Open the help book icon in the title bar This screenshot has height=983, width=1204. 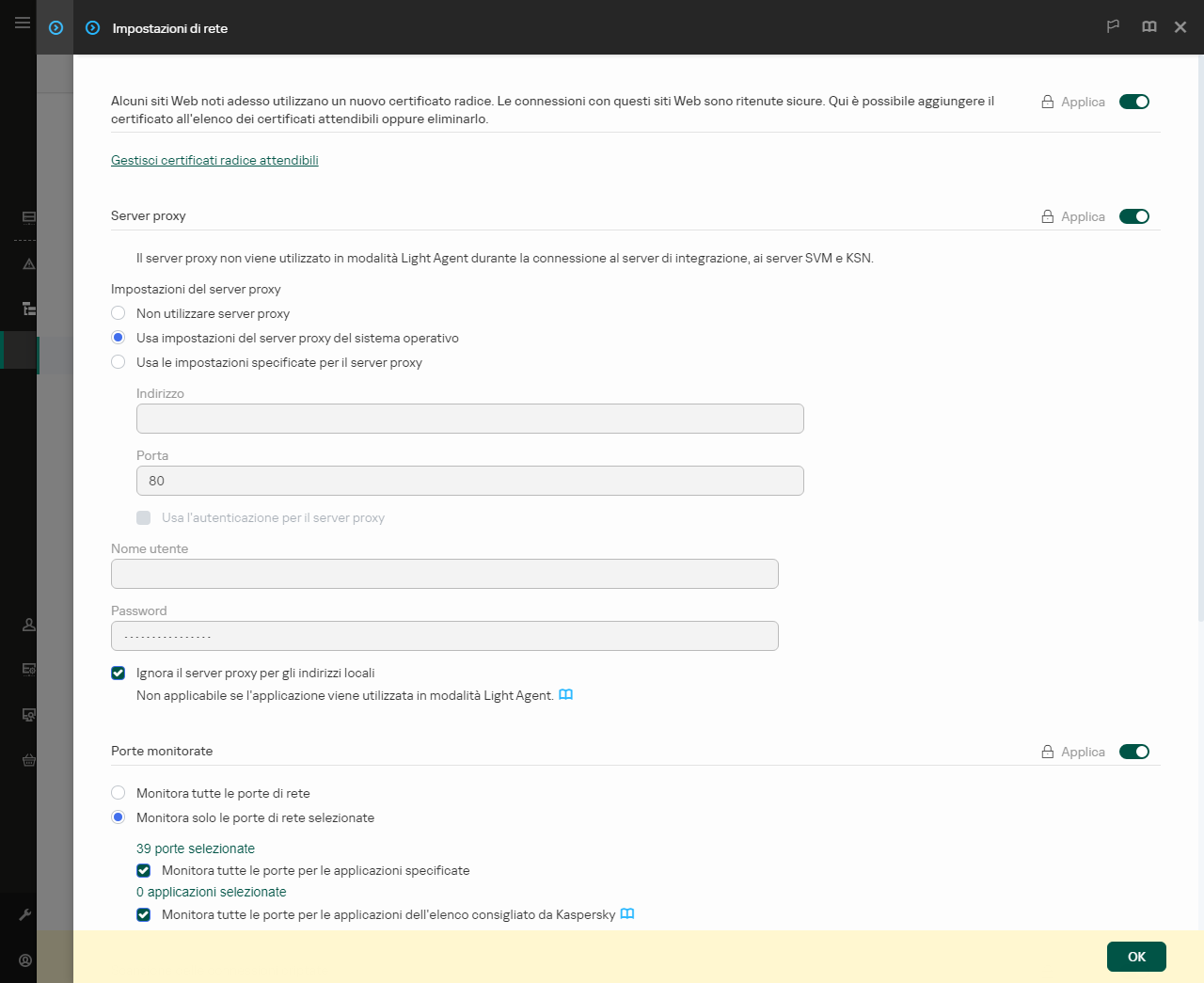tap(1149, 26)
